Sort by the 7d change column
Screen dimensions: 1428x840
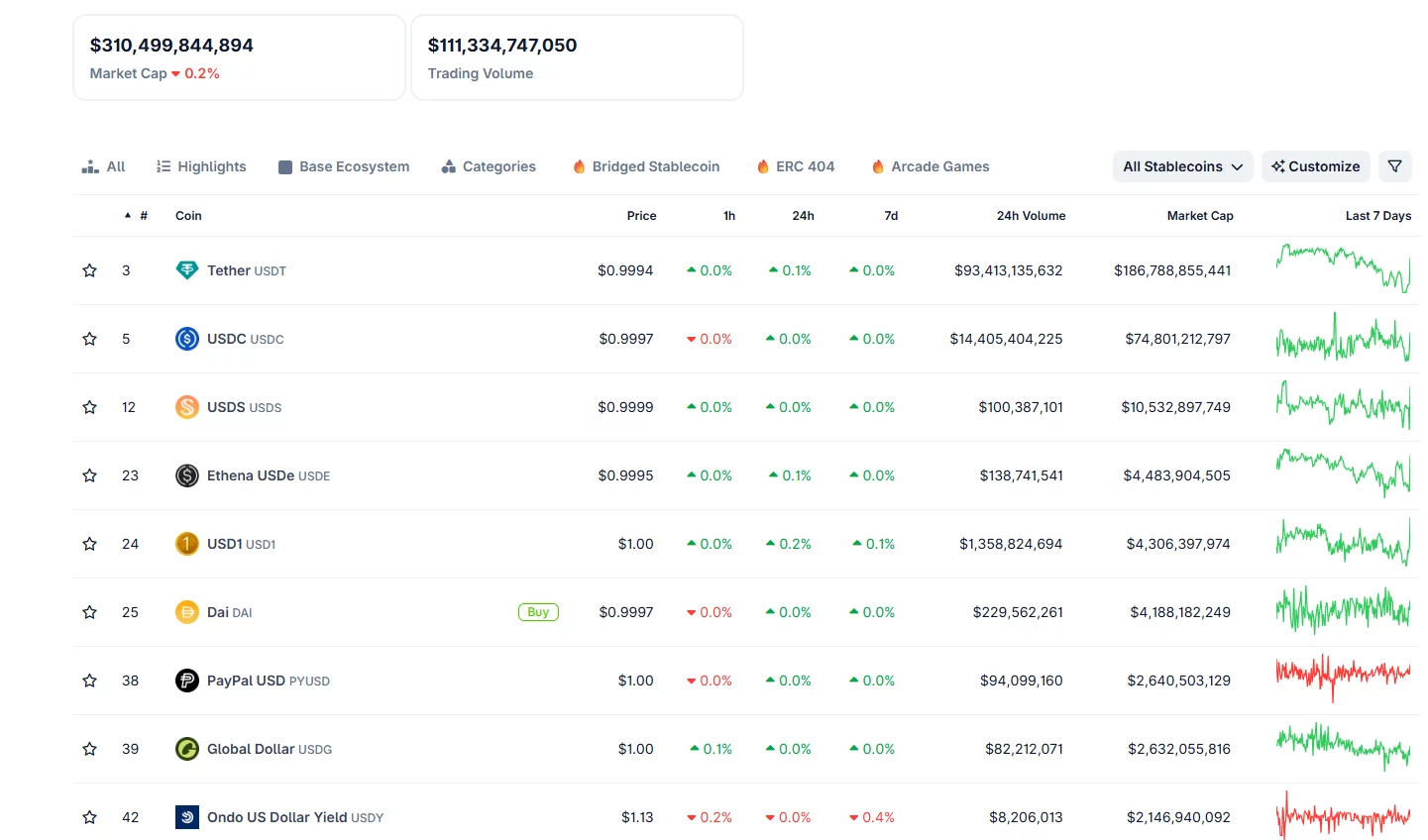(891, 215)
